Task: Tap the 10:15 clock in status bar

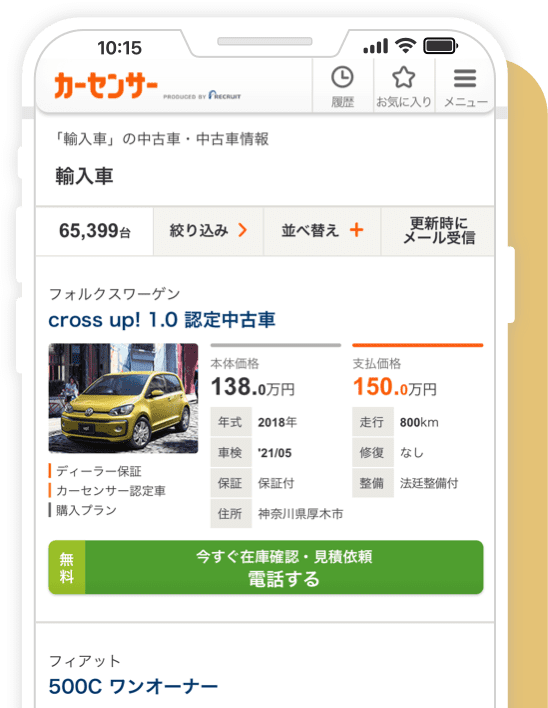Action: pos(119,48)
